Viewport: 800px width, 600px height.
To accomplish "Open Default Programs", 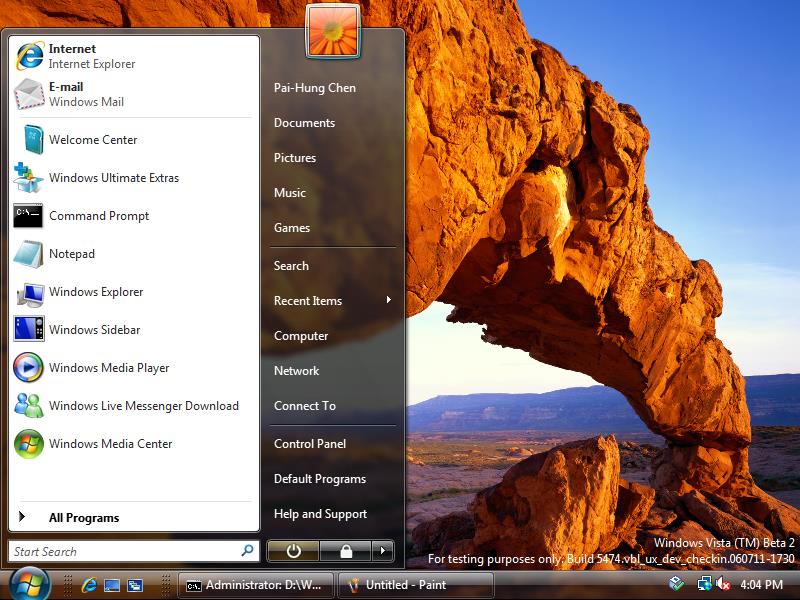I will pyautogui.click(x=320, y=479).
